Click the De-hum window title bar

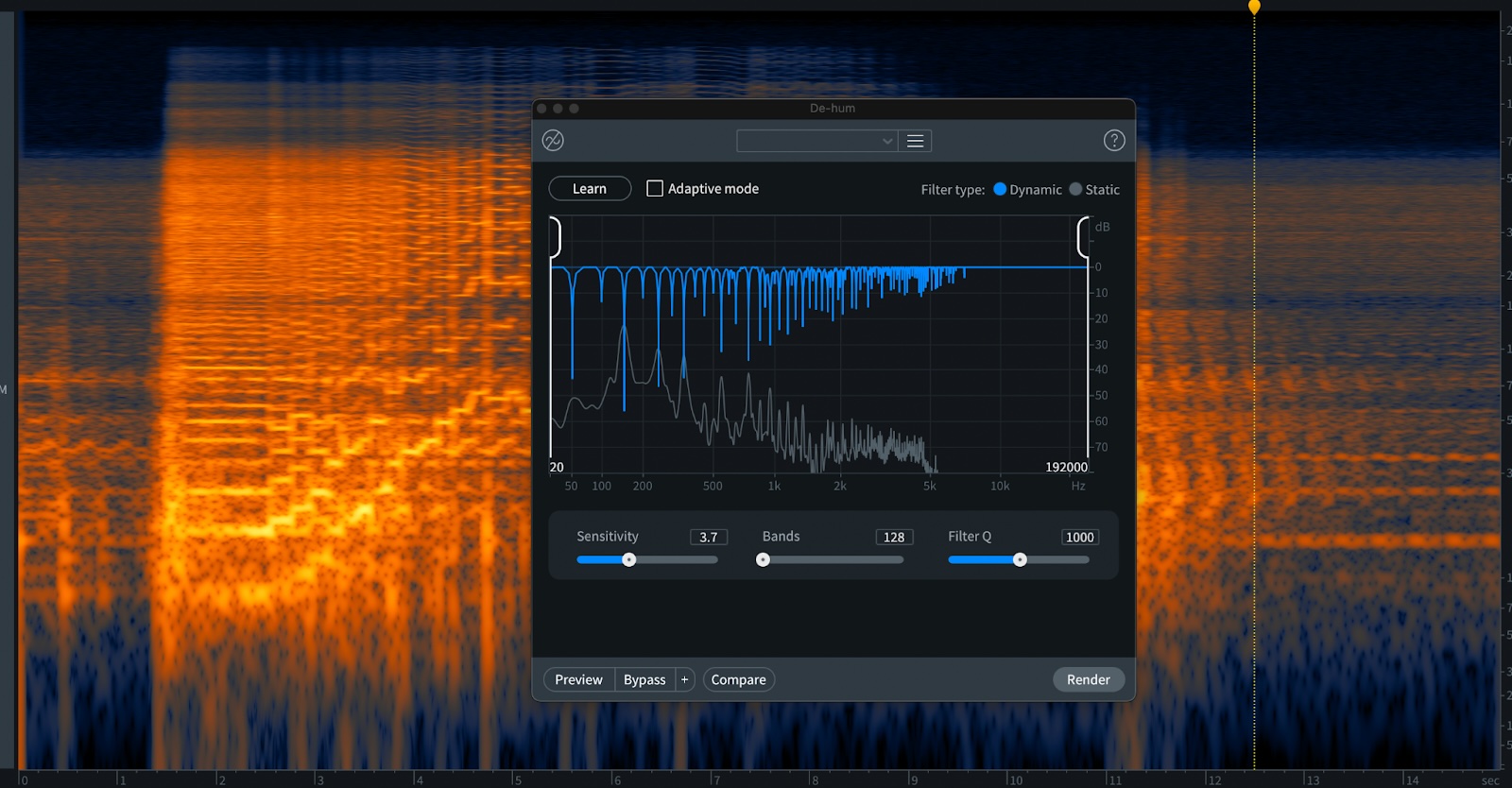click(x=833, y=108)
